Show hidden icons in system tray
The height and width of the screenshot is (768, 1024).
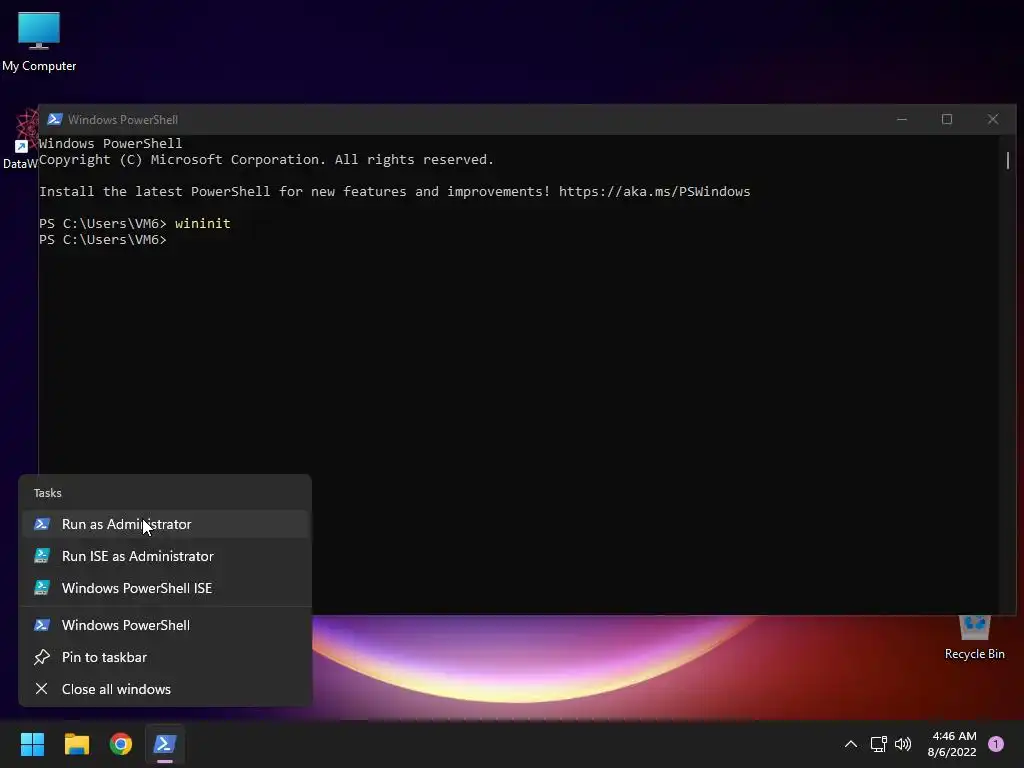click(x=851, y=744)
